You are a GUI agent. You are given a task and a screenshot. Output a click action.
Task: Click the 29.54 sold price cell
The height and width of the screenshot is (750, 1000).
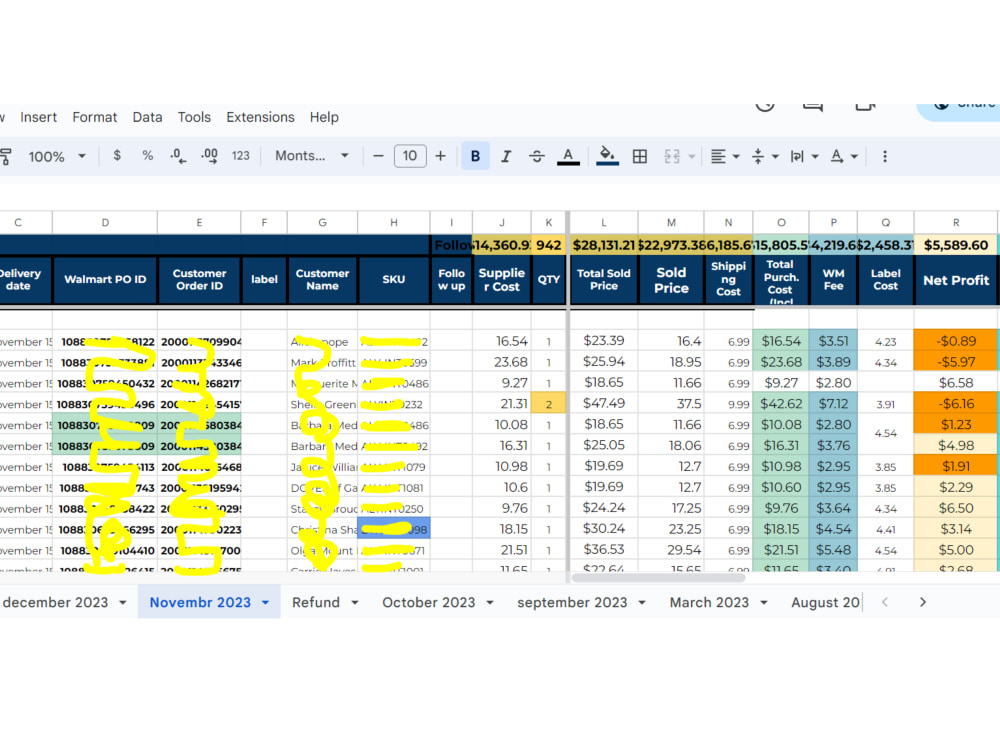click(671, 550)
